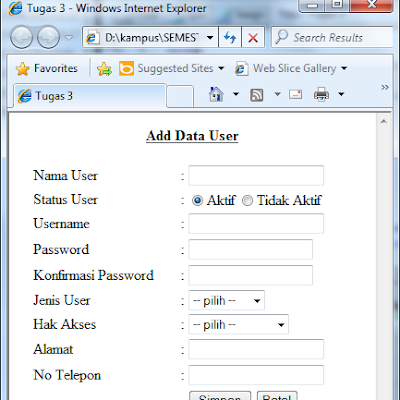
Task: Click the address bar path field
Action: click(x=151, y=38)
